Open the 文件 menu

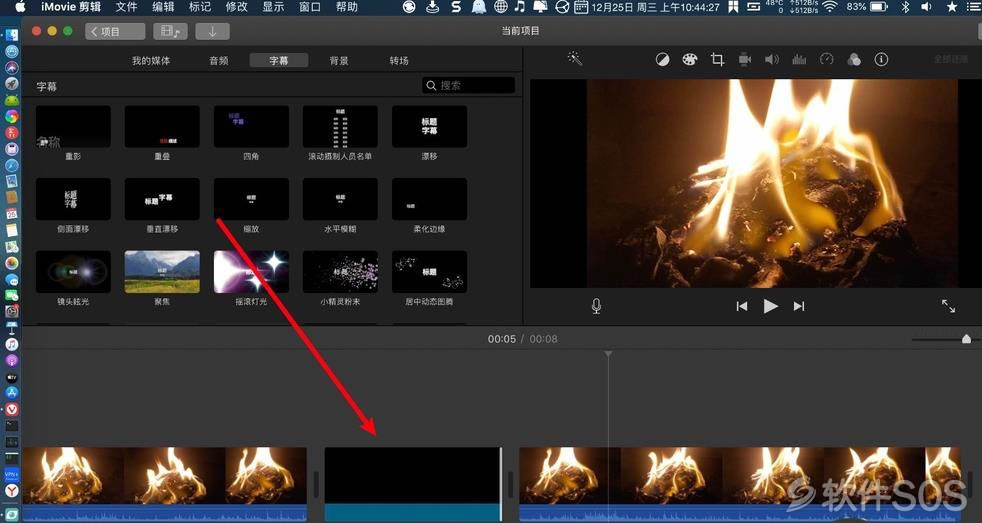point(127,7)
